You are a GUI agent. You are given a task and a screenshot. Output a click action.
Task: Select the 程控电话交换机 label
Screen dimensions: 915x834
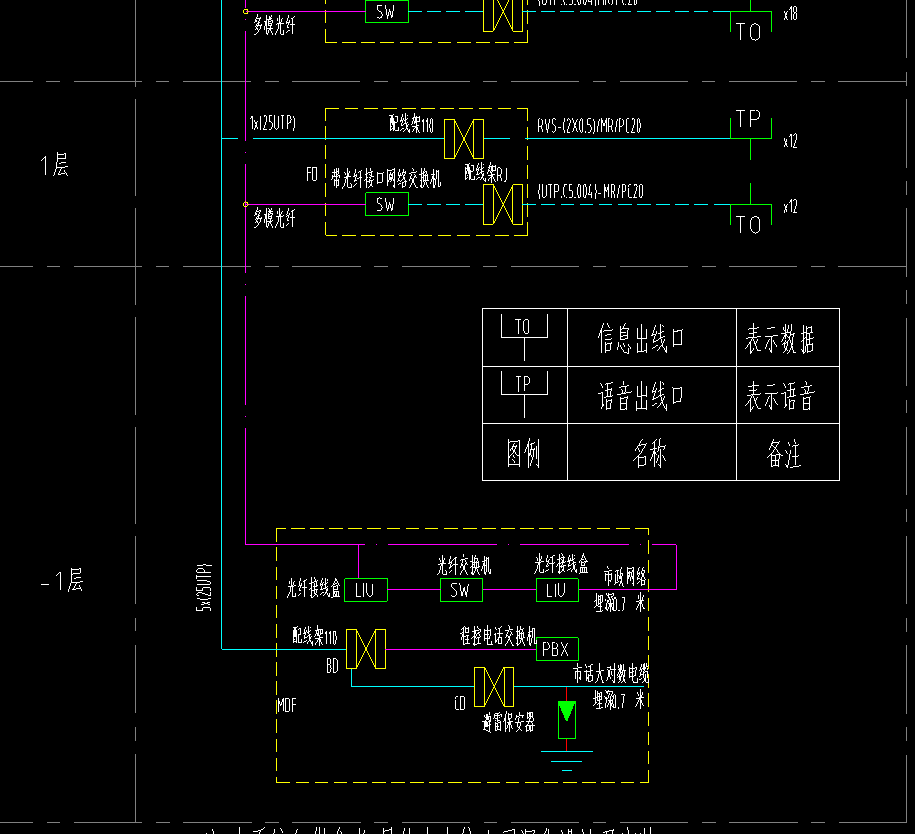click(498, 636)
